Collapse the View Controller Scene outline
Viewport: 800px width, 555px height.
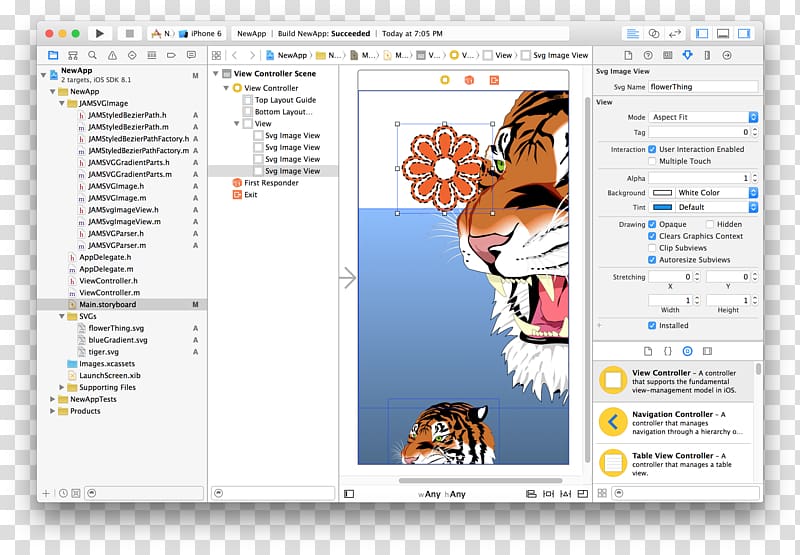coord(216,73)
